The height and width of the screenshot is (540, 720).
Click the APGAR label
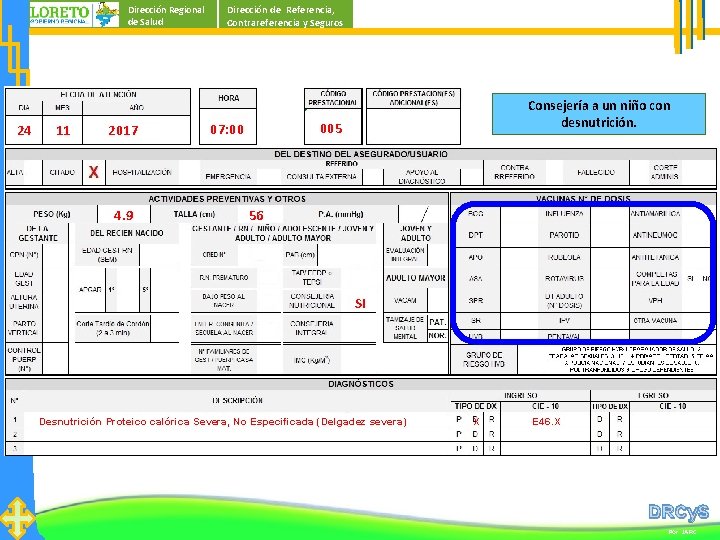(x=90, y=290)
